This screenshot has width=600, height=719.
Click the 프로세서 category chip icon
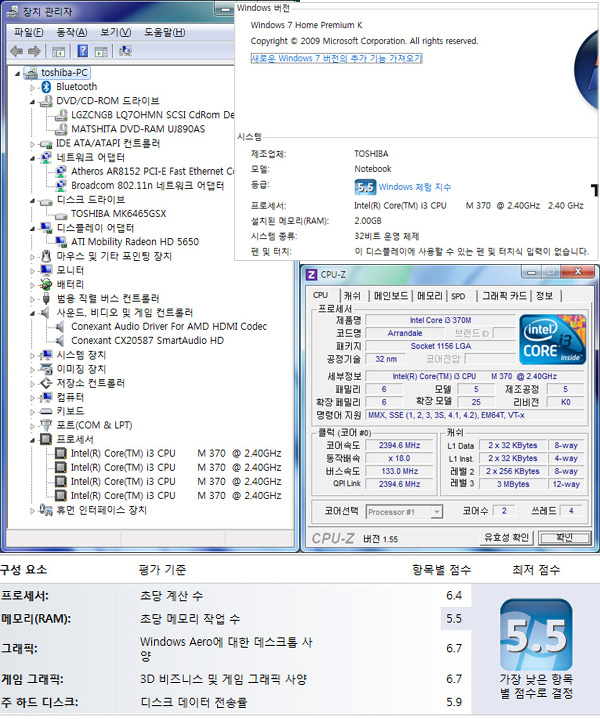[46, 439]
